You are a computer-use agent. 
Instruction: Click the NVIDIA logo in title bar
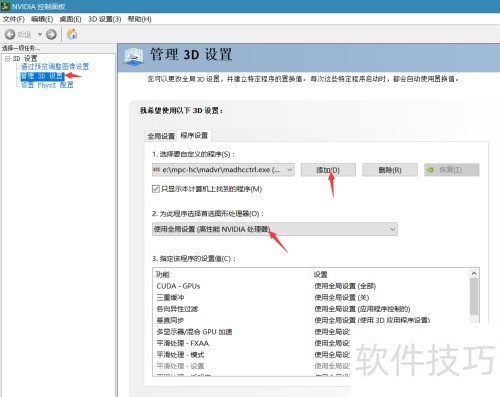[x=5, y=6]
